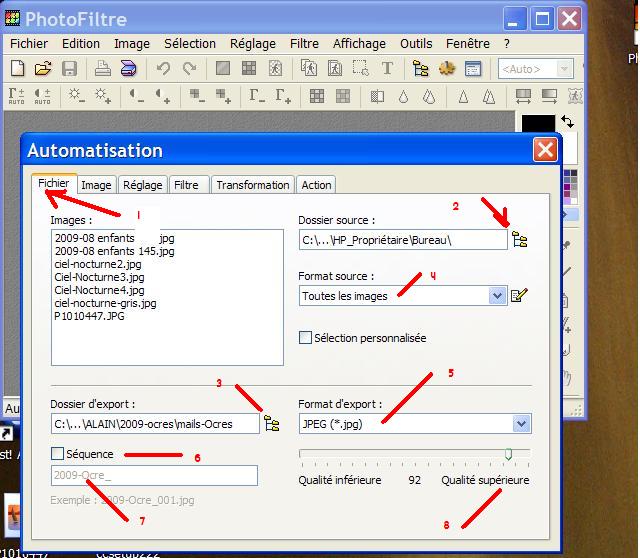Switch to the Image tab in Automatisation

click(x=96, y=185)
